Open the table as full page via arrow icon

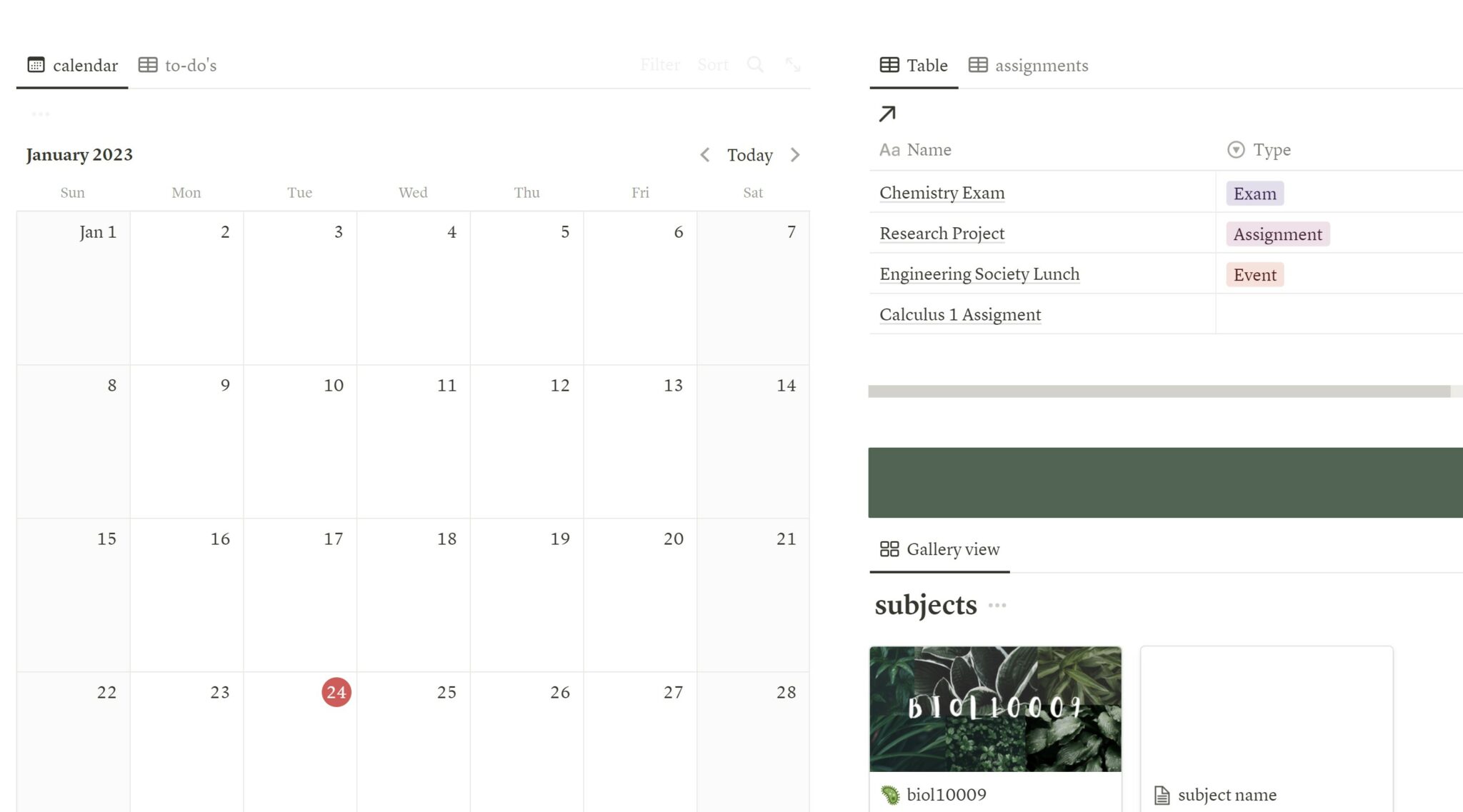[x=887, y=113]
